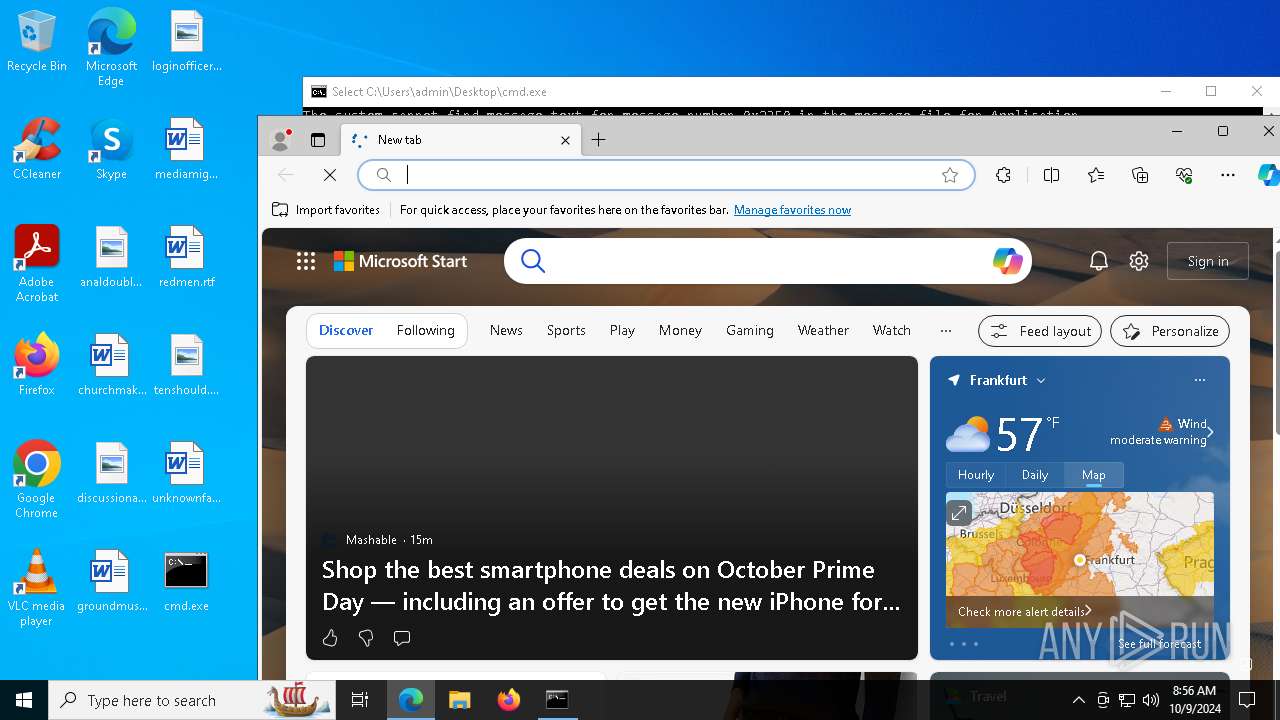Viewport: 1280px width, 720px height.
Task: Click Import favorites button
Action: [326, 210]
